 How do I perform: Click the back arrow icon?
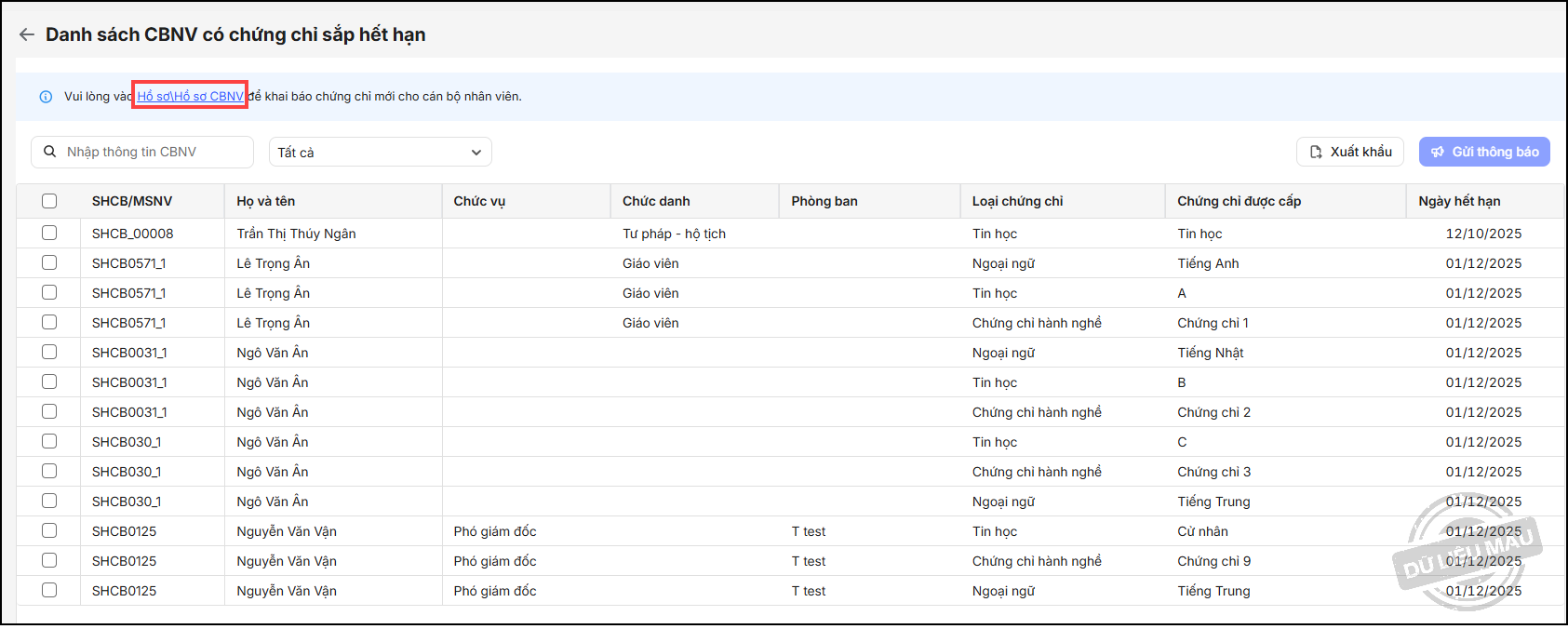(x=26, y=34)
